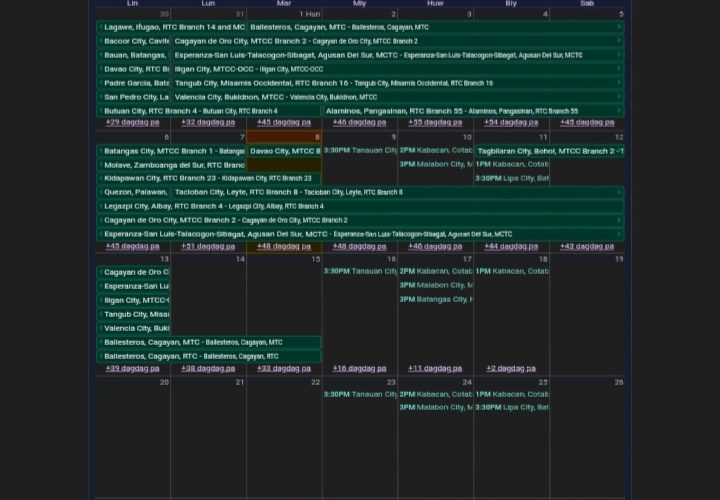Screen dimensions: 720x500
Task: Open the Kidapawan City RTC Branch 23 event
Action: [208, 178]
